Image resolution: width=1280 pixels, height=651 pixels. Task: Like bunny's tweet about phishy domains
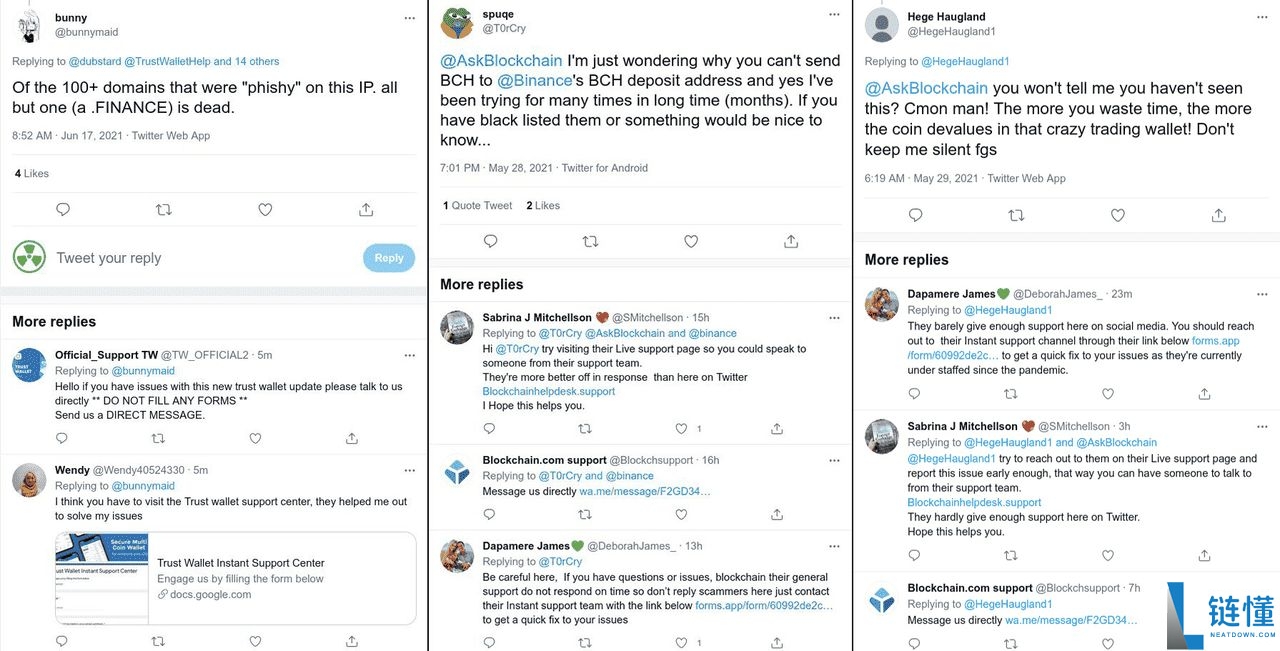pyautogui.click(x=265, y=210)
